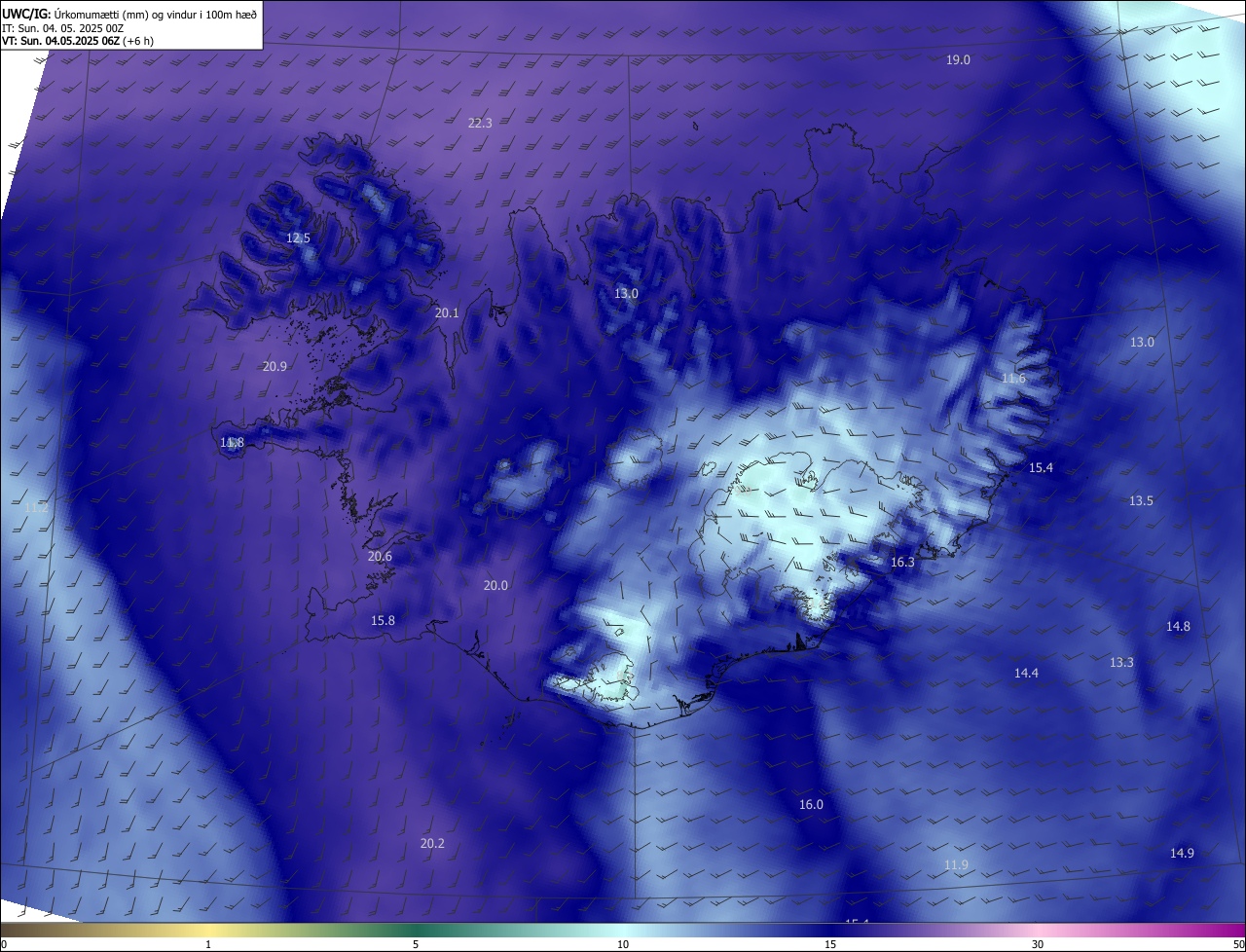Screen dimensions: 1246x952
Task: Click the 50 tick on the color scale
Action: pos(1238,945)
